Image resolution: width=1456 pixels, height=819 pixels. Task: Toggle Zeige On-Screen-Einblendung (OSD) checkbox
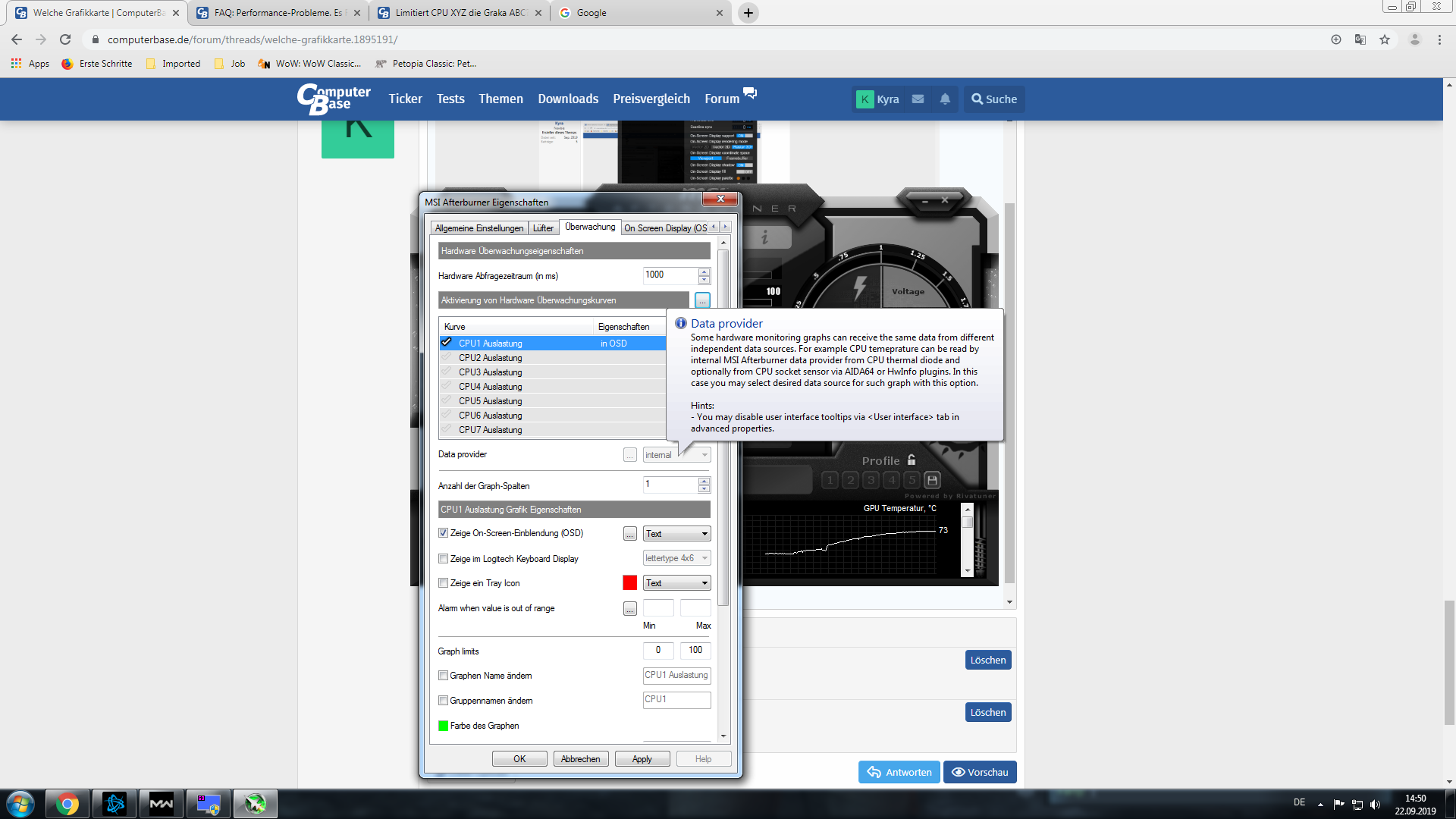coord(444,533)
